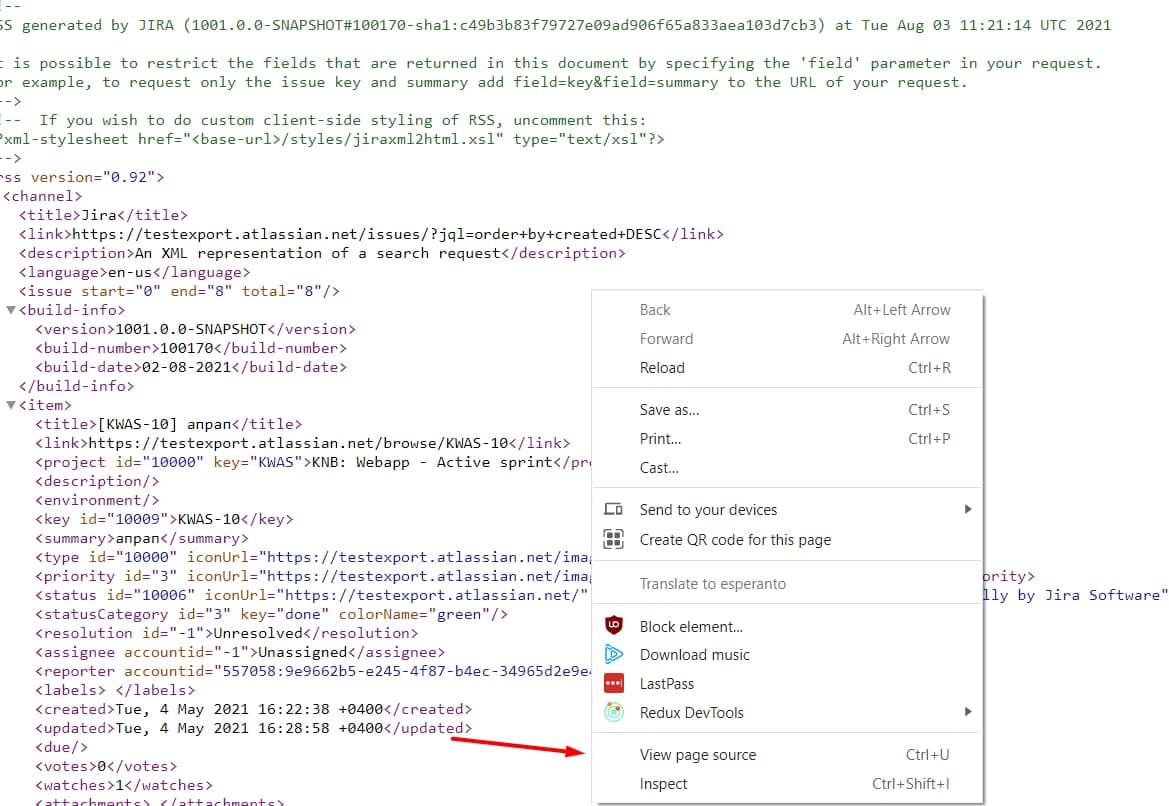
Task: Click the type id="10000" line
Action: click(x=313, y=557)
